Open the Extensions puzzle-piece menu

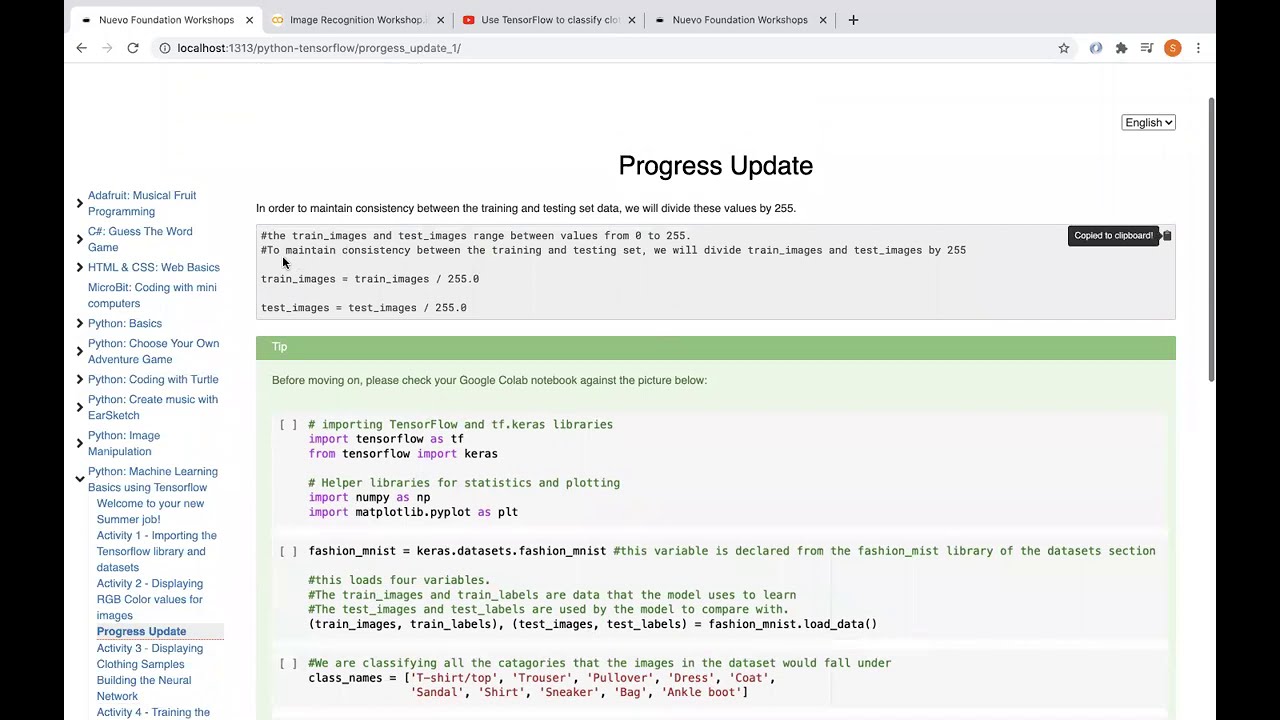click(1121, 48)
